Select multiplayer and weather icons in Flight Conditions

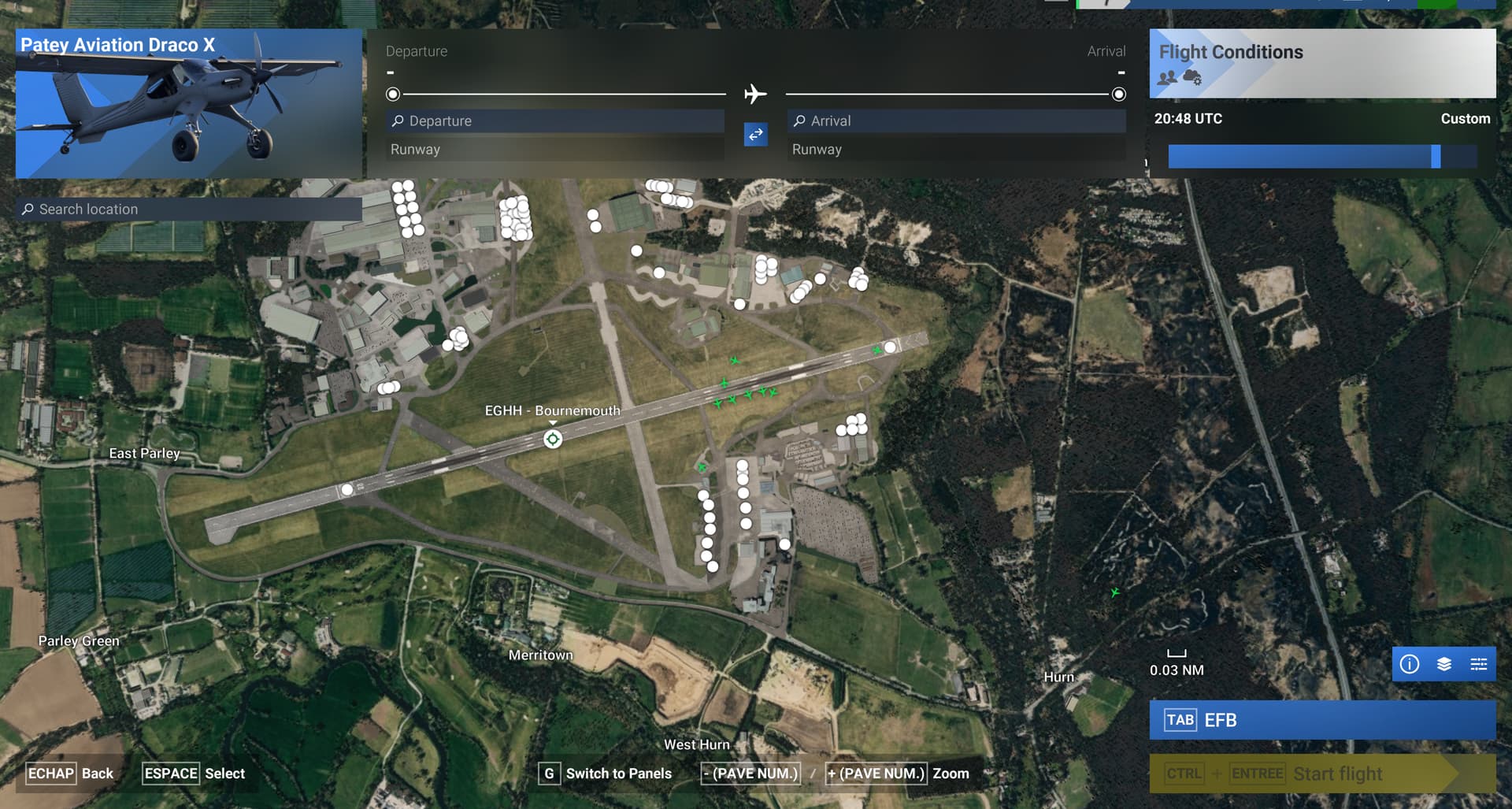[1180, 77]
